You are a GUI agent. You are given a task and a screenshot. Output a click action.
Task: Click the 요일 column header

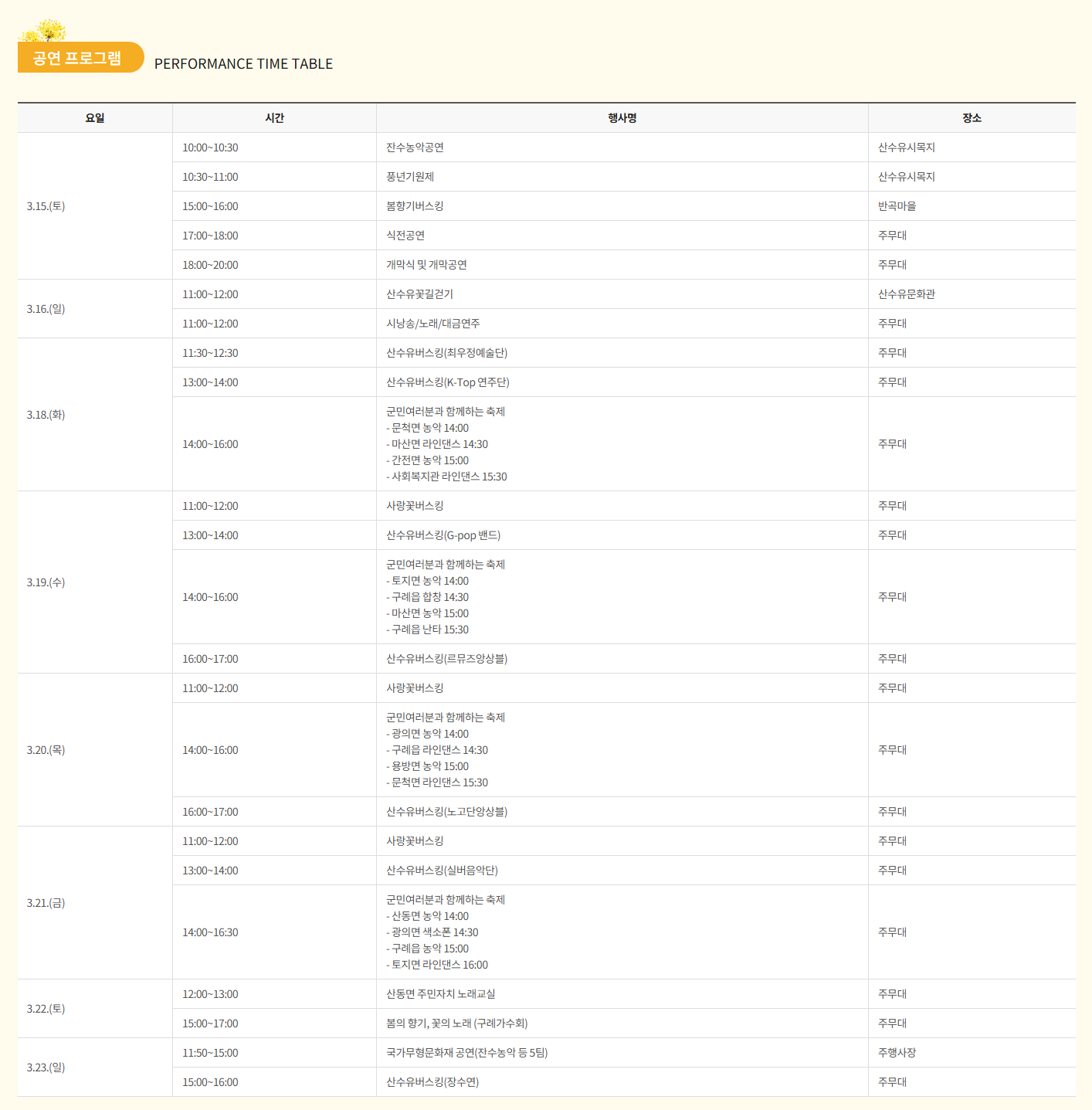[x=95, y=118]
